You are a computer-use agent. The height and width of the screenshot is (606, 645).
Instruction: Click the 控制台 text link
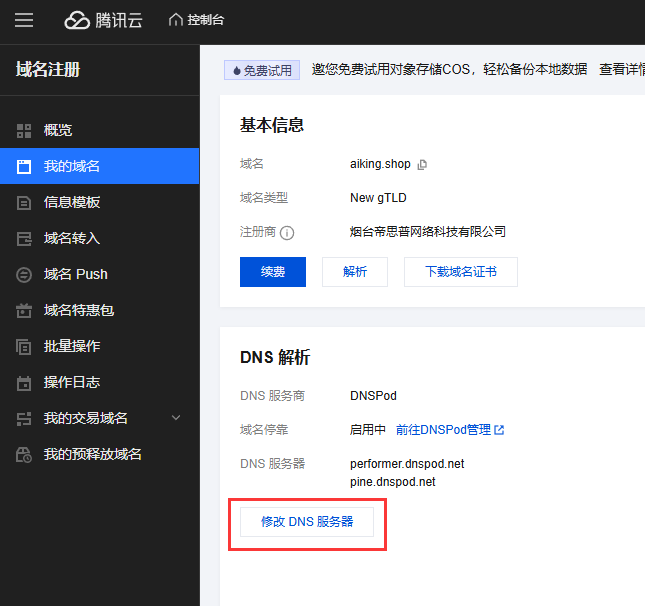click(206, 20)
